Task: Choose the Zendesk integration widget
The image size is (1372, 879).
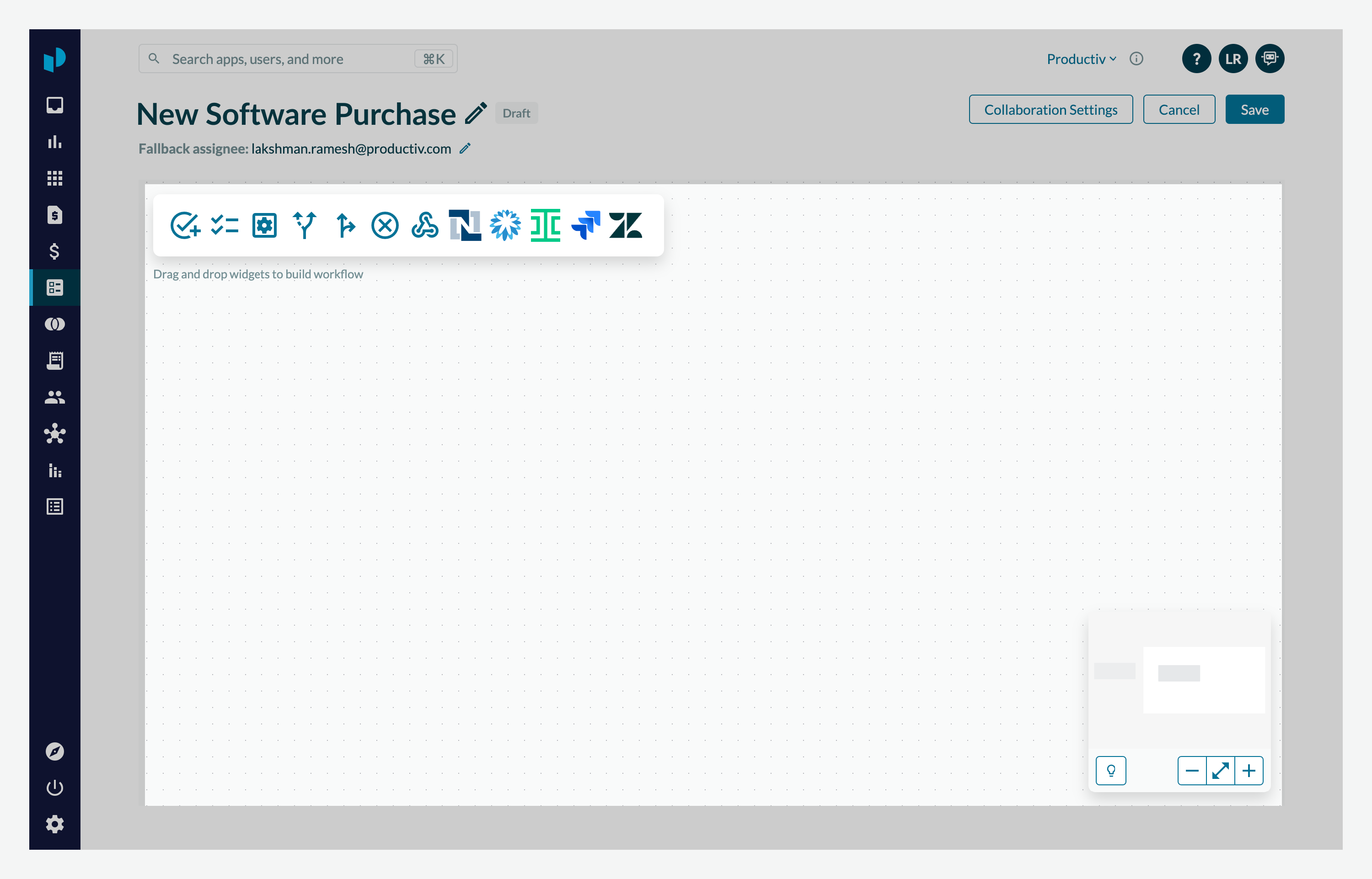Action: tap(626, 225)
